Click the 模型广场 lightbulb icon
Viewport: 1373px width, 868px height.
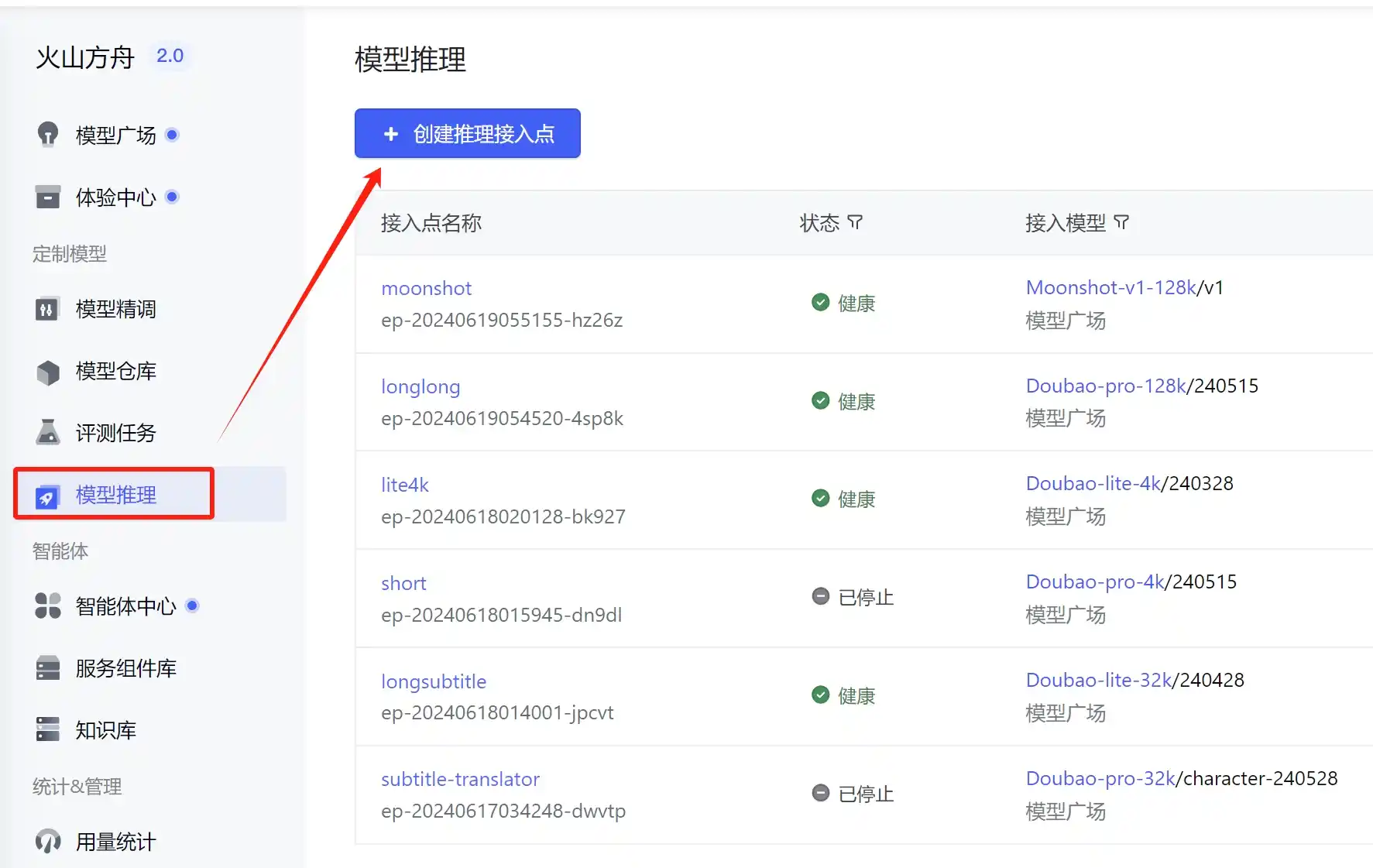pyautogui.click(x=48, y=135)
